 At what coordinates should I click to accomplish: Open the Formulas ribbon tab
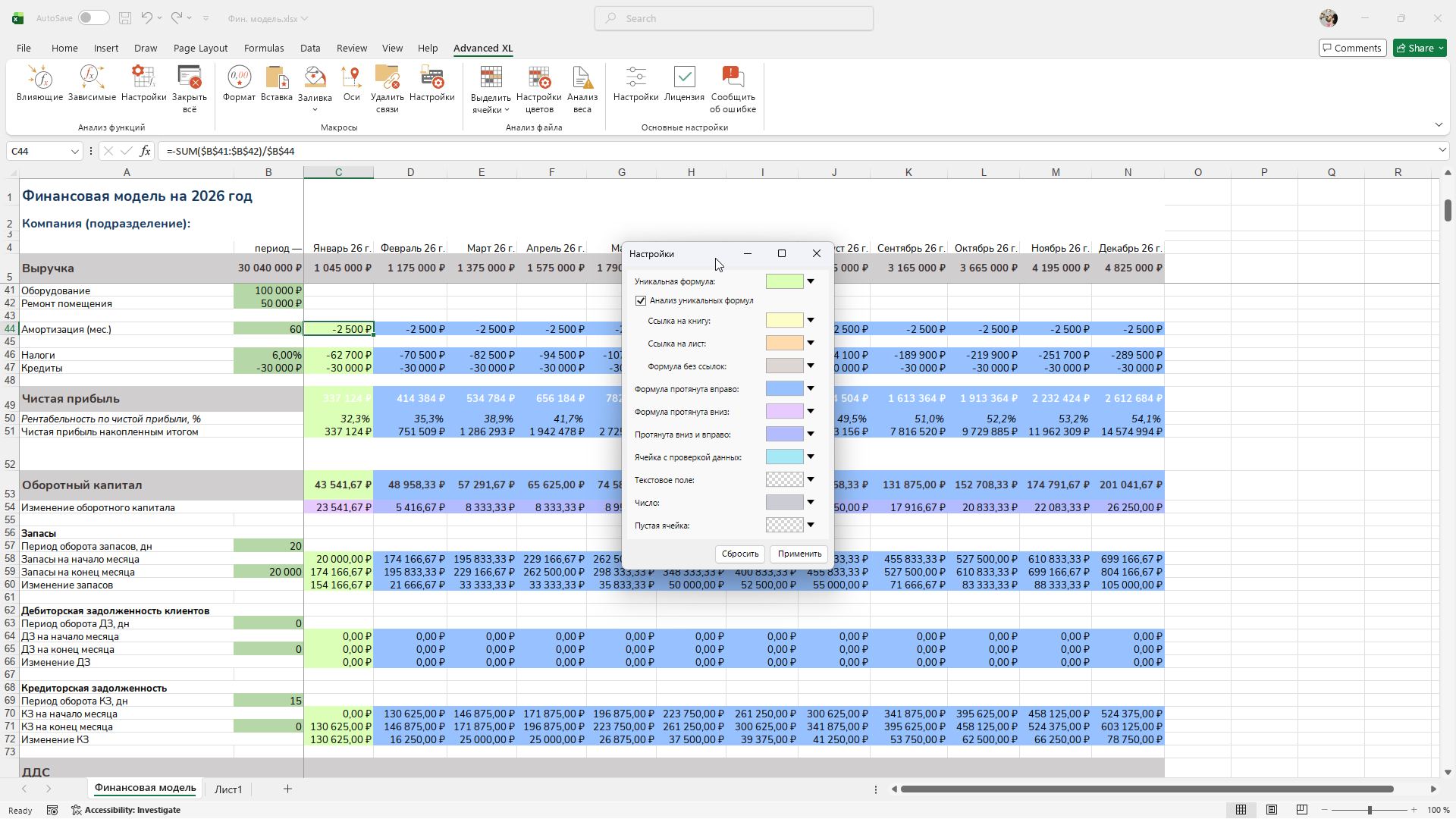tap(264, 48)
